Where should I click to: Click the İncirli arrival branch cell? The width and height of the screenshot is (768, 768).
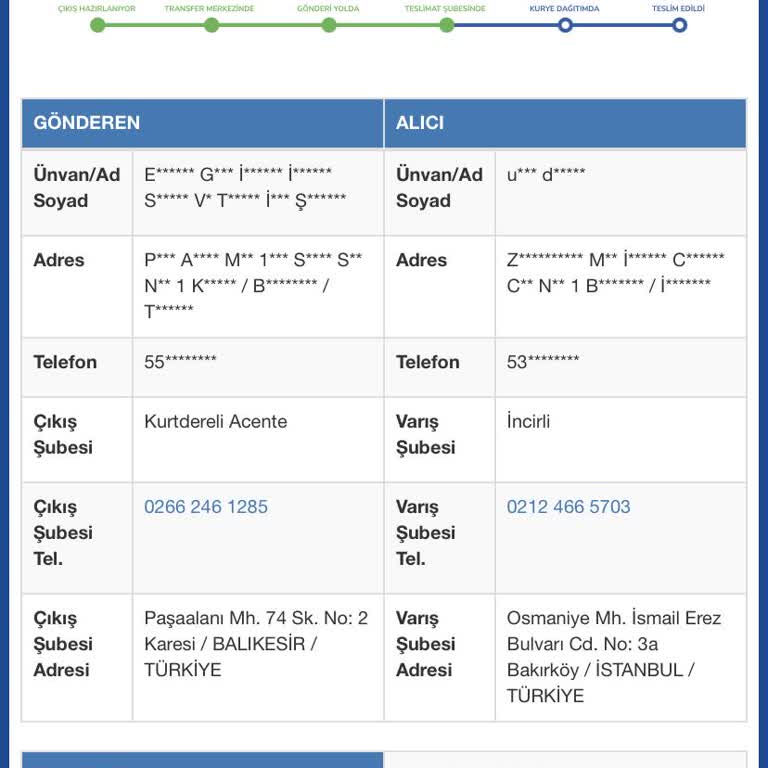(x=621, y=440)
